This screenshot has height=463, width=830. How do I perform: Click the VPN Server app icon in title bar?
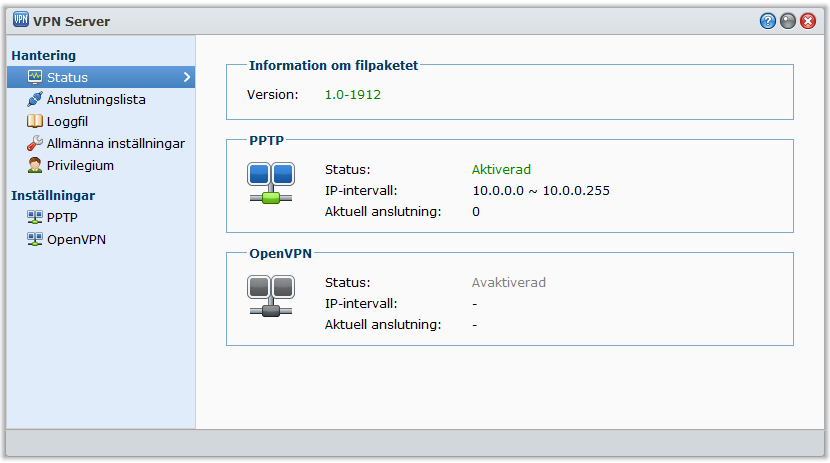pos(21,20)
